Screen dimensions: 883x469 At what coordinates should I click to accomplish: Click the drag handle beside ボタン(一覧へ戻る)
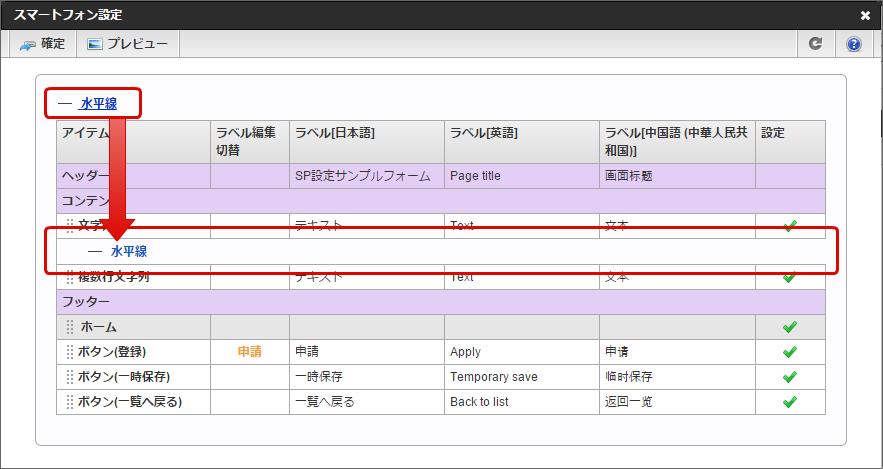pos(70,402)
